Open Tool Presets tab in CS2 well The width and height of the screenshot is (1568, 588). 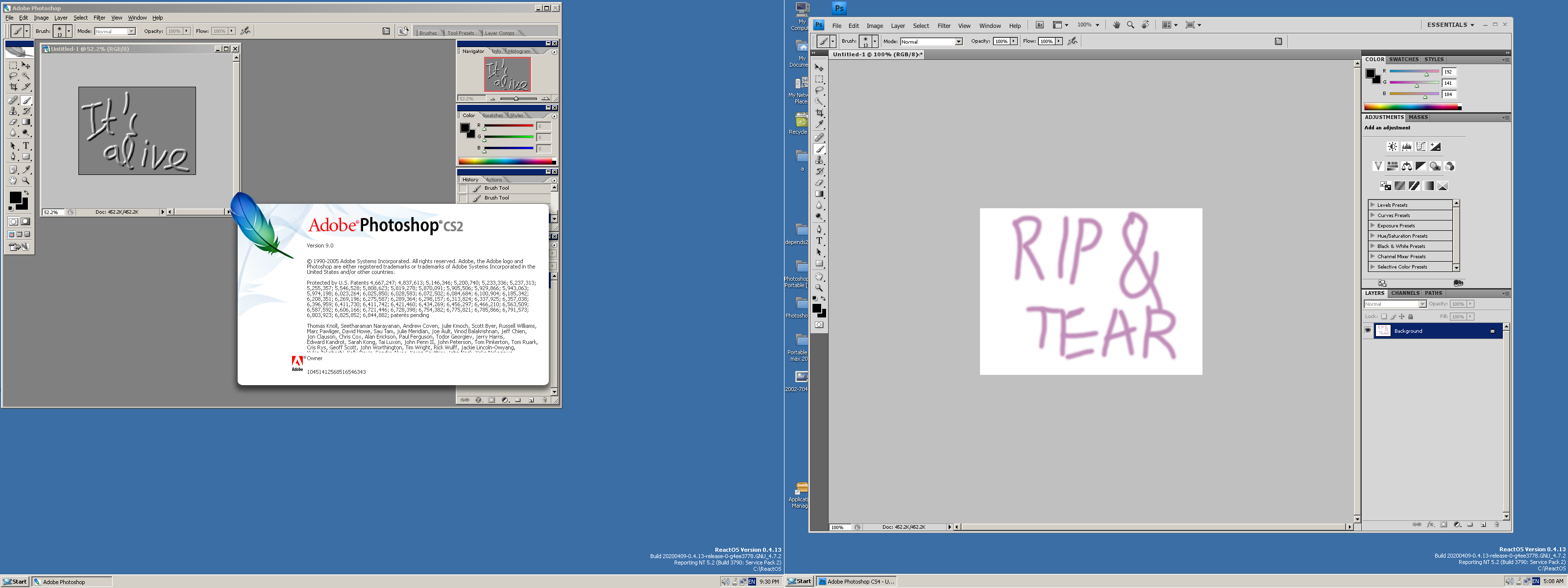[460, 33]
